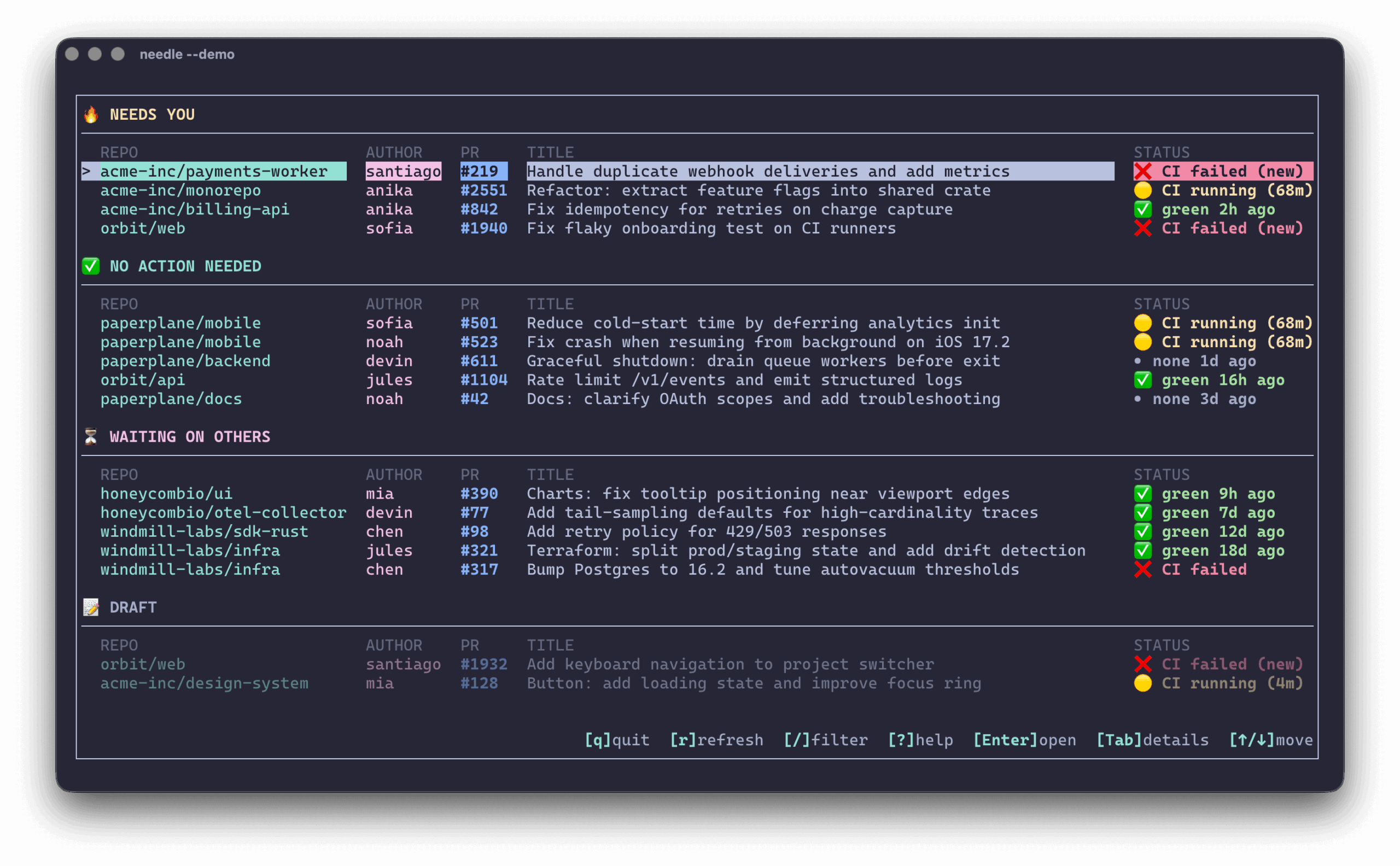Click the memo icon beside DRAFT heading
Screen dimensions: 1400x866
[90, 607]
